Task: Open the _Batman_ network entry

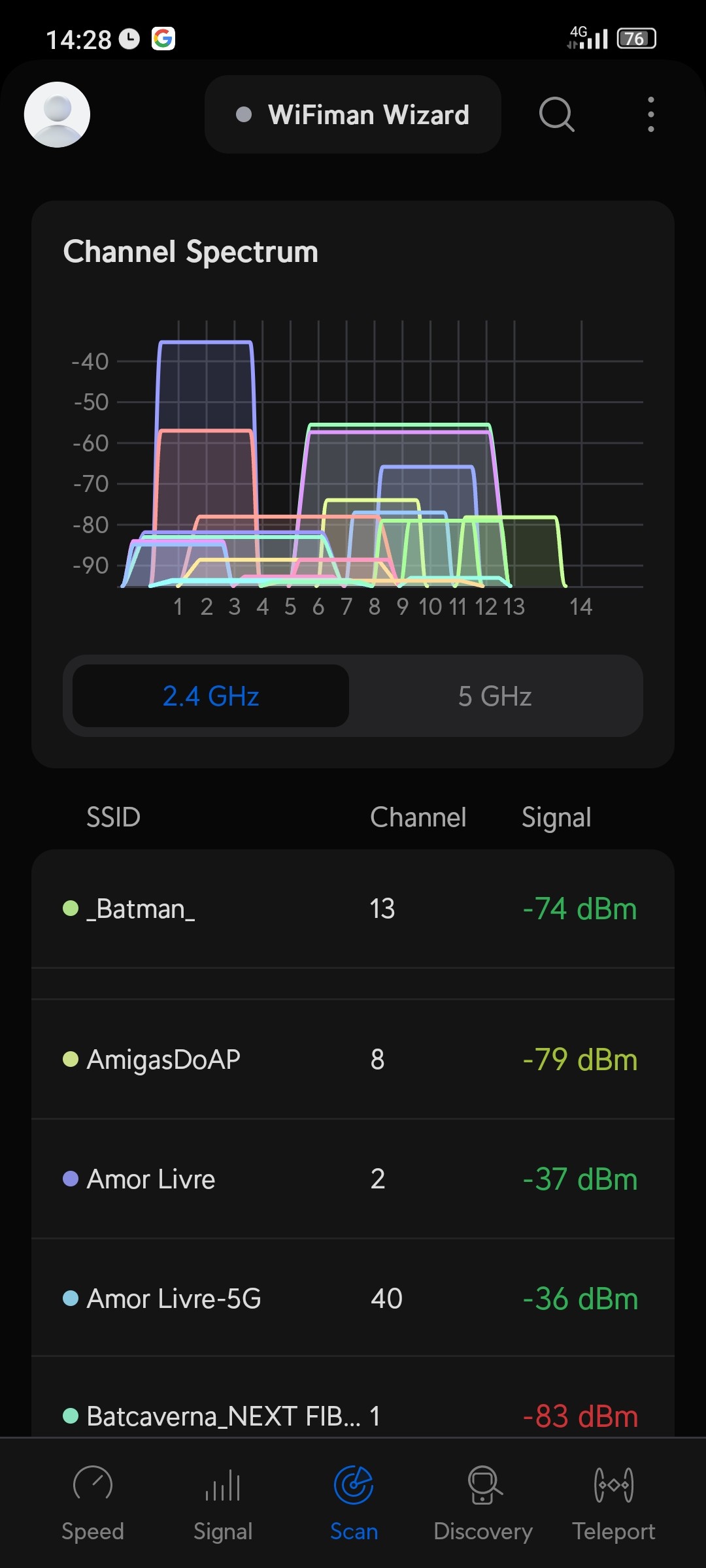Action: click(x=353, y=909)
